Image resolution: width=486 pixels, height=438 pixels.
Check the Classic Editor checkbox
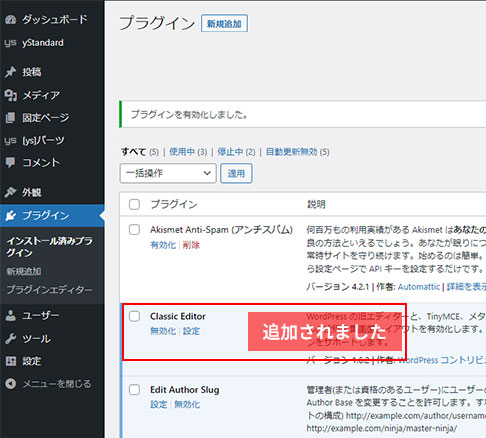click(134, 316)
